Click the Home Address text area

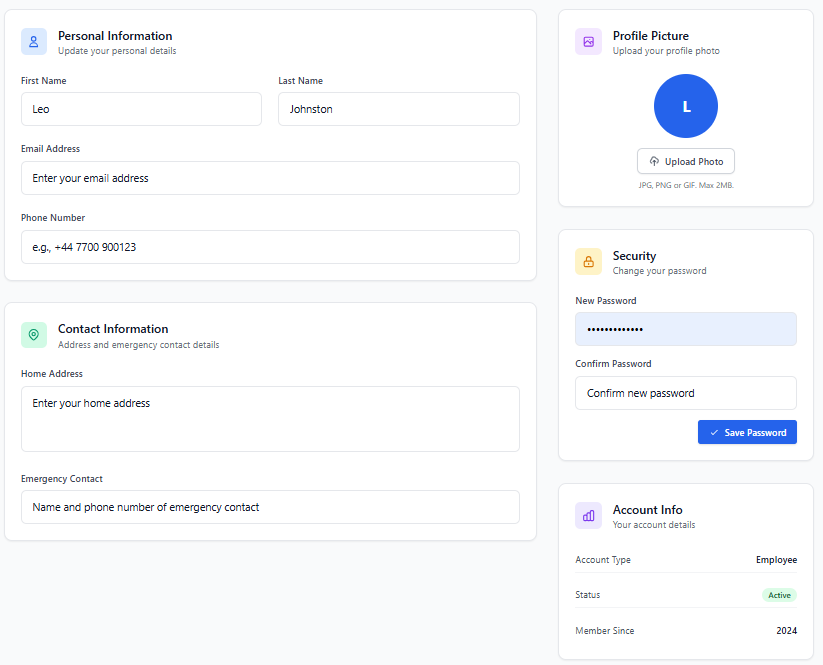[270, 419]
